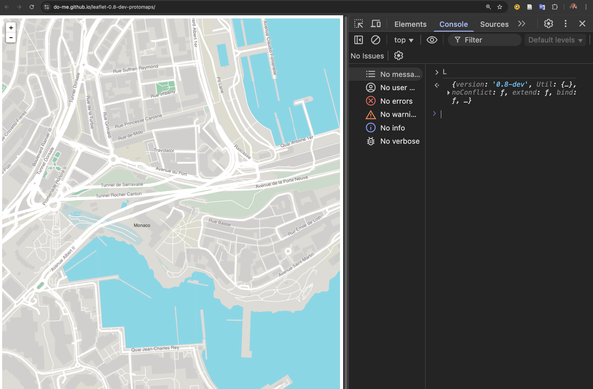Switch to the Sources tab

(494, 24)
